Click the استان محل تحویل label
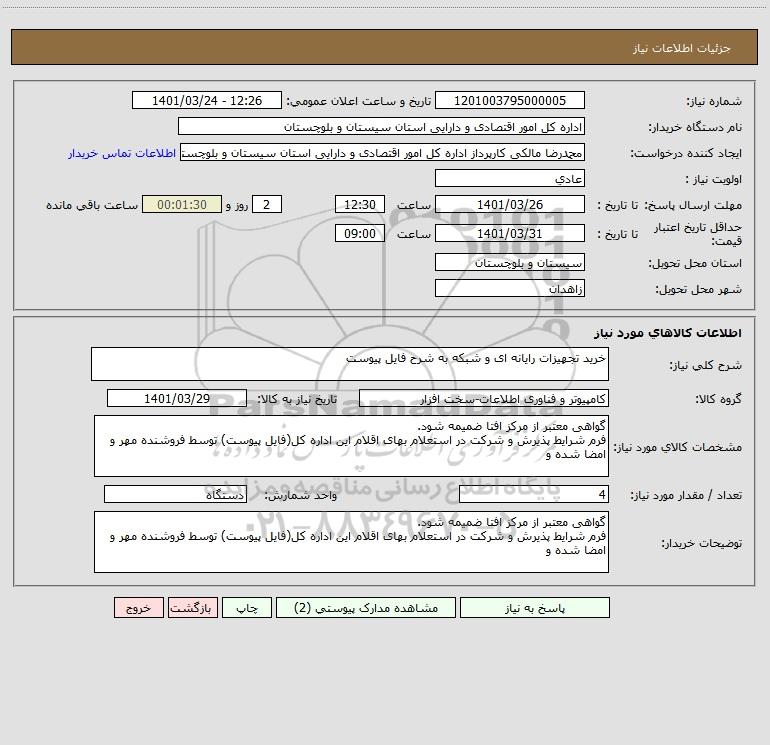Viewport: 770px width, 745px height. pos(695,263)
